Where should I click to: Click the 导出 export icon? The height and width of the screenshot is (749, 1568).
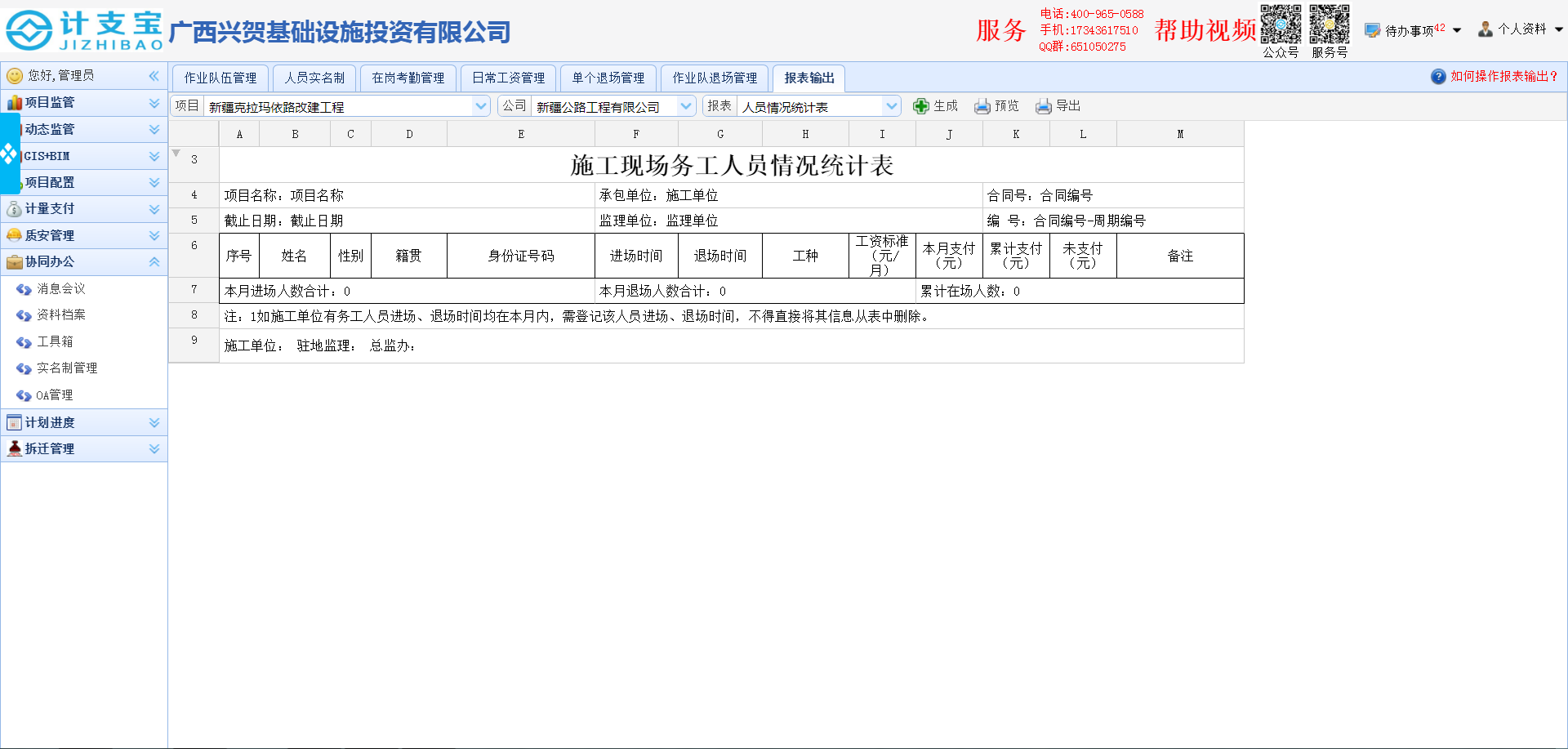click(1044, 106)
